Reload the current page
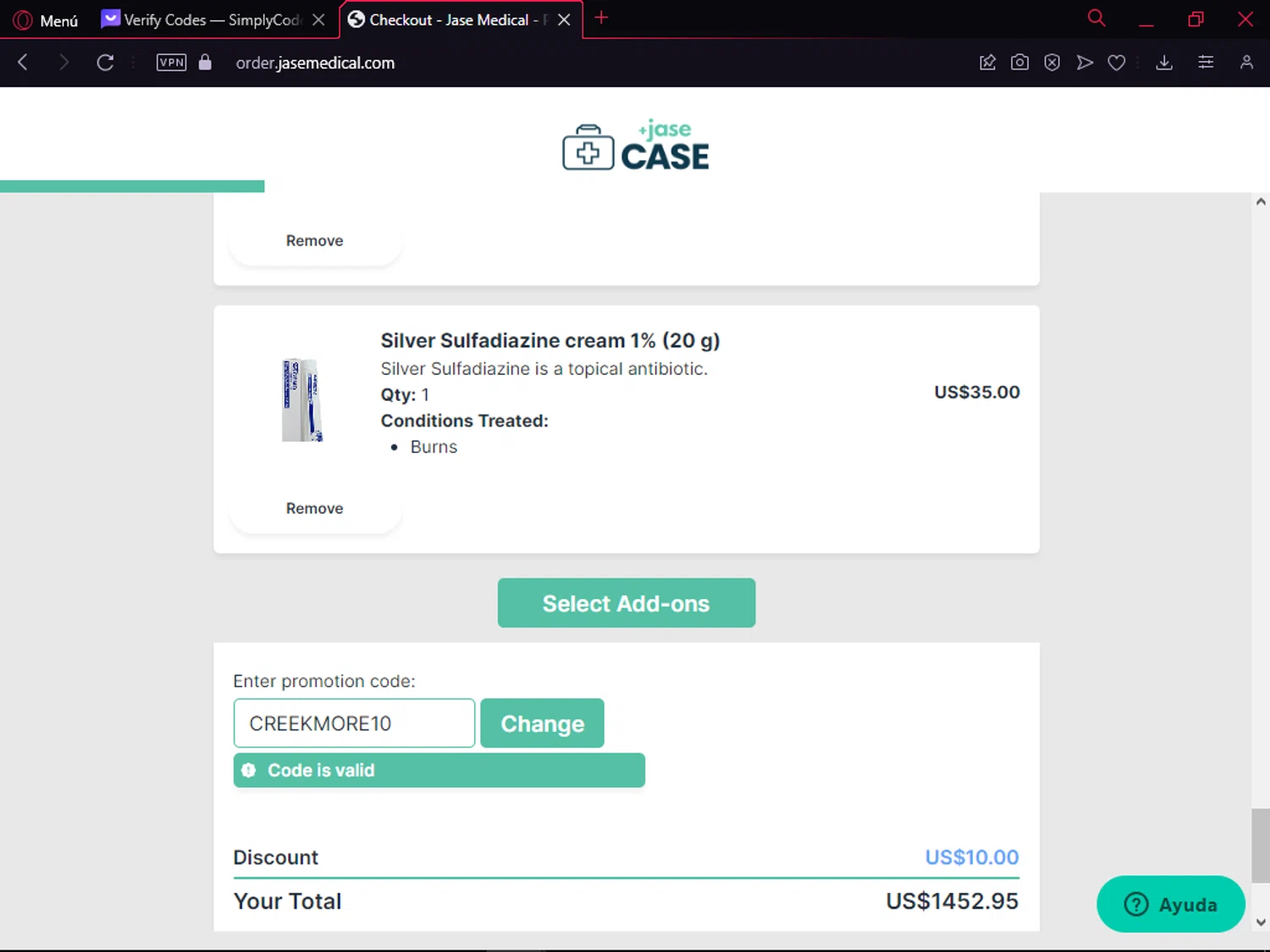The image size is (1270, 952). [105, 62]
